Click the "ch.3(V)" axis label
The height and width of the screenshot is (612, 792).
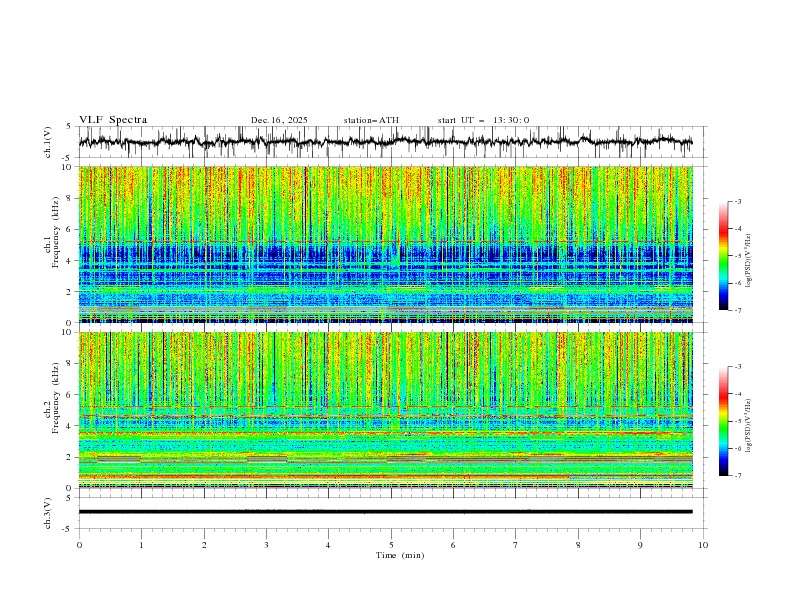[x=48, y=513]
